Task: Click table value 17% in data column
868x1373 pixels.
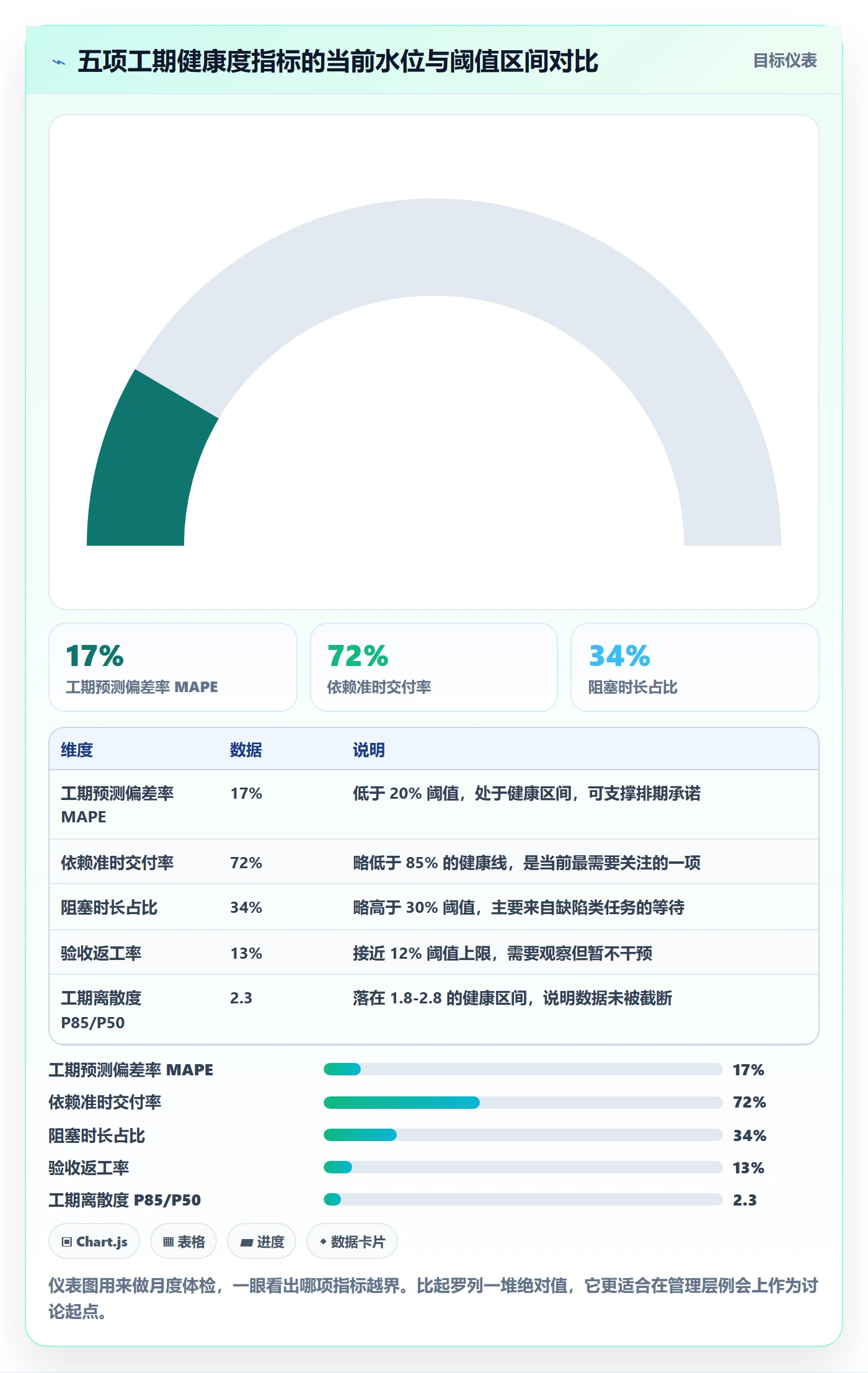Action: coord(246,793)
